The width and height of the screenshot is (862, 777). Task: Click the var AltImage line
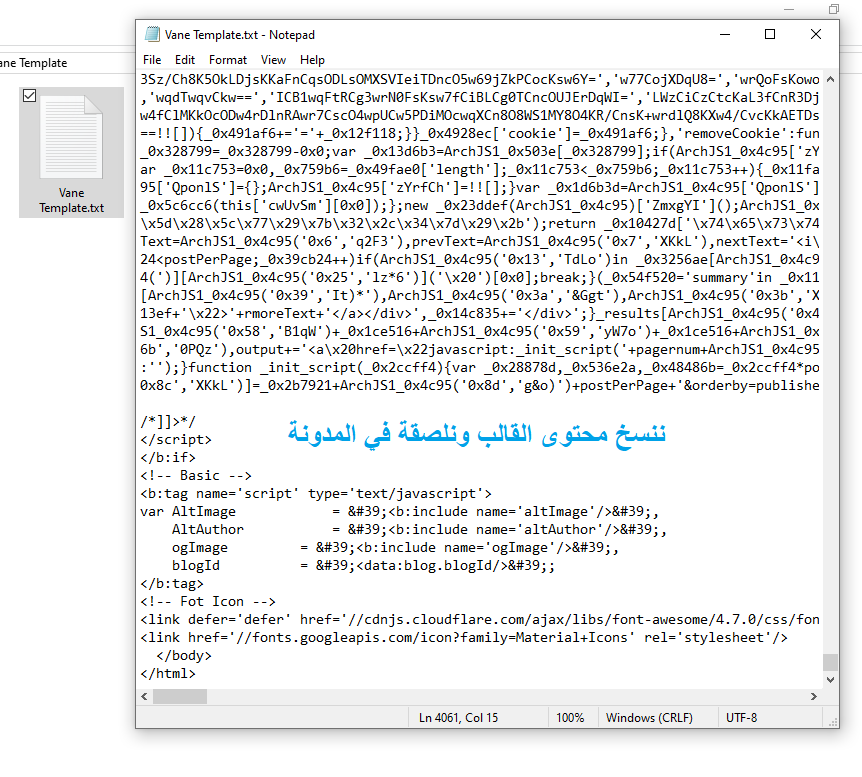399,511
